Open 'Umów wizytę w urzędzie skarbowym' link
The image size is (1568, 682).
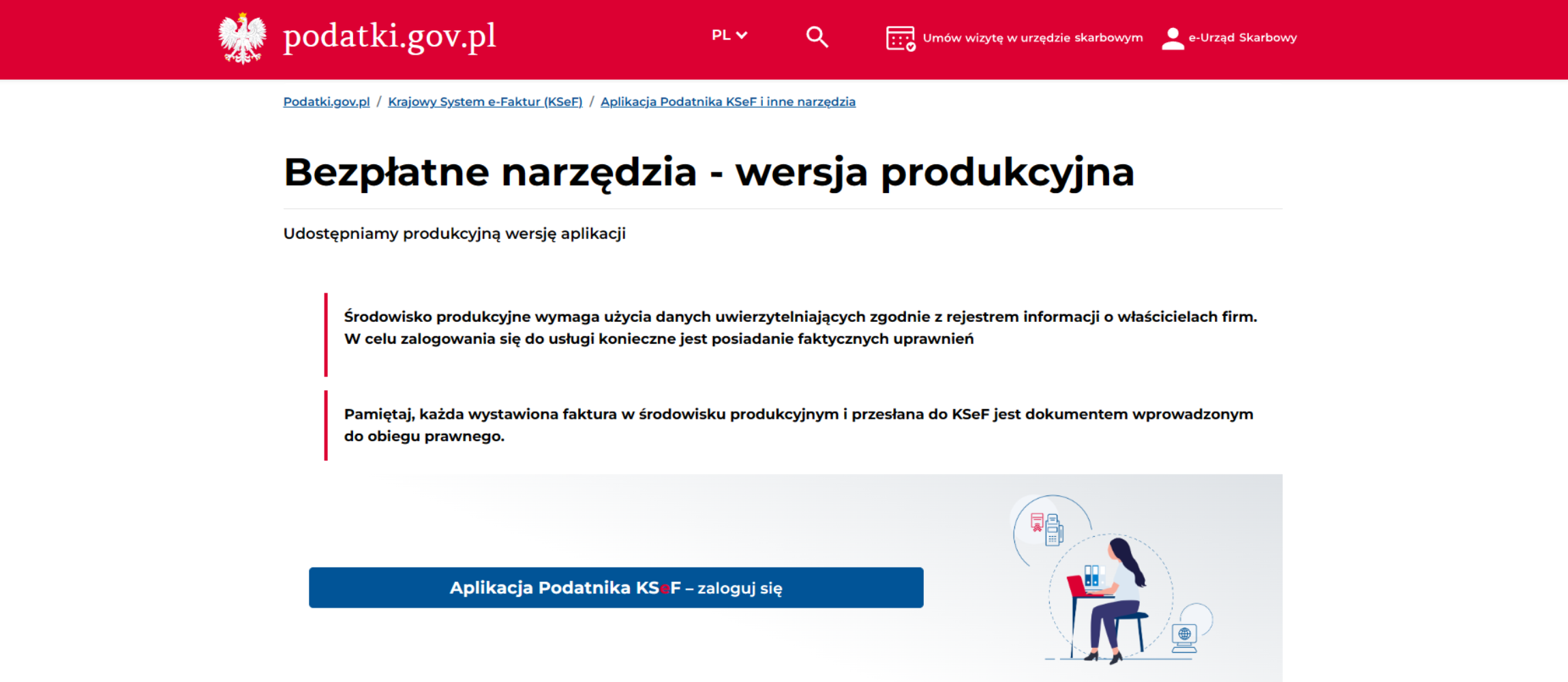tap(1032, 38)
